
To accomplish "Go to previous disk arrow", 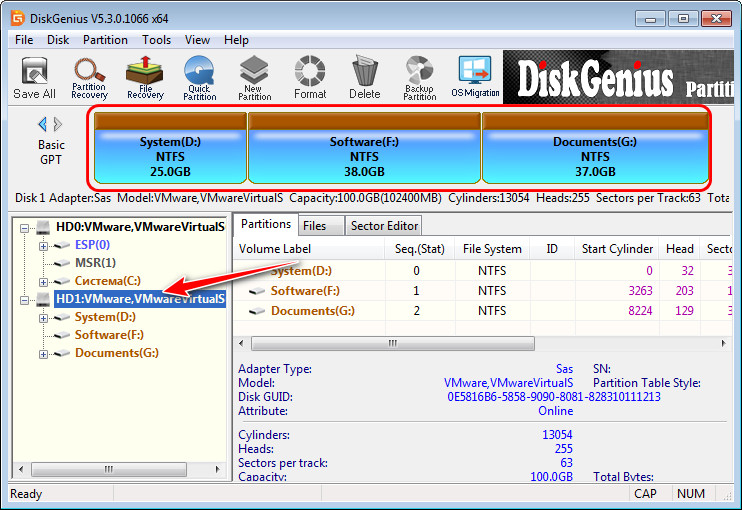I will click(x=43, y=124).
